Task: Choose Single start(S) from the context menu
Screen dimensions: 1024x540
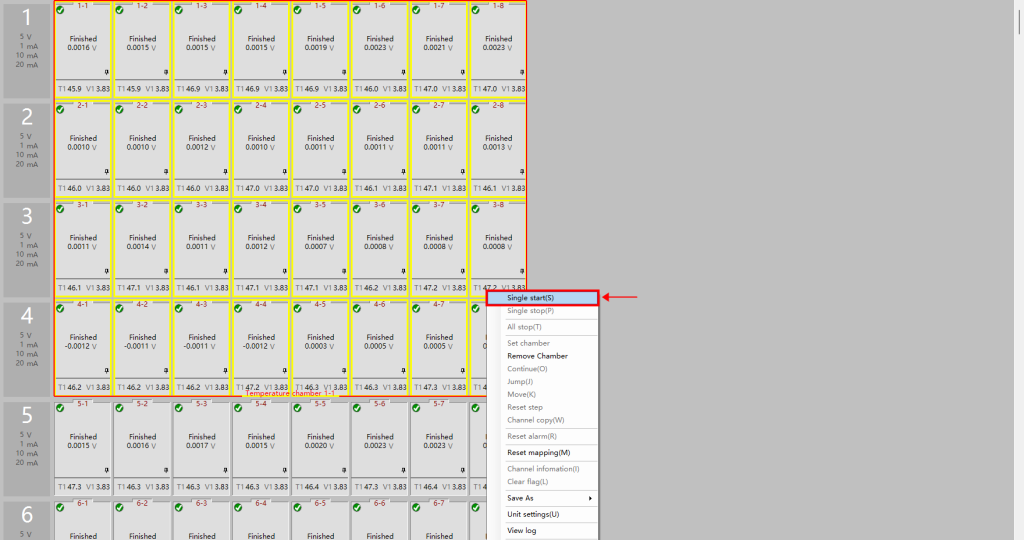Action: point(542,298)
